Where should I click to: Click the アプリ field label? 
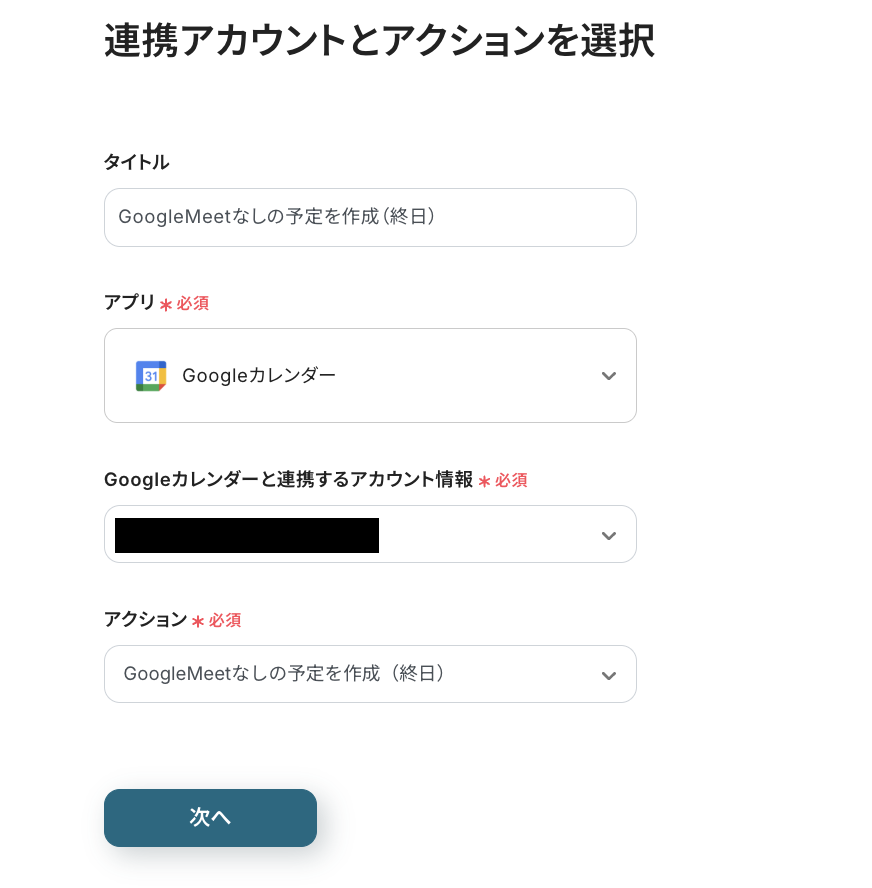(129, 303)
